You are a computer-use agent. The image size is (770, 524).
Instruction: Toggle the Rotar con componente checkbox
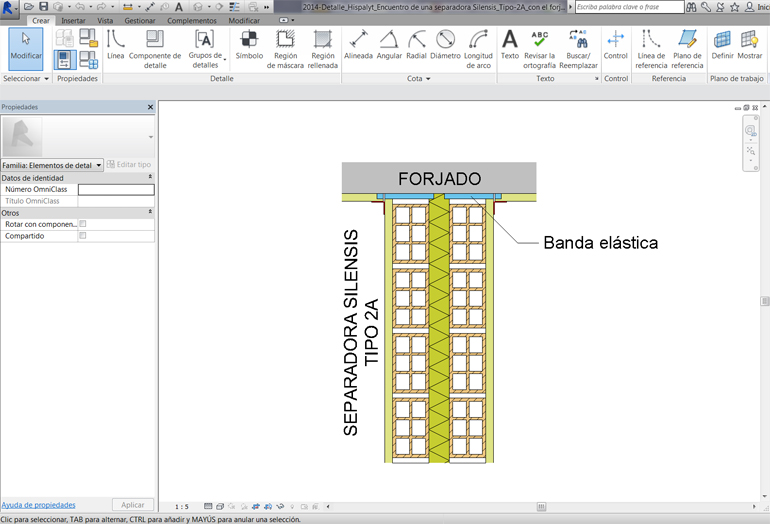point(83,224)
